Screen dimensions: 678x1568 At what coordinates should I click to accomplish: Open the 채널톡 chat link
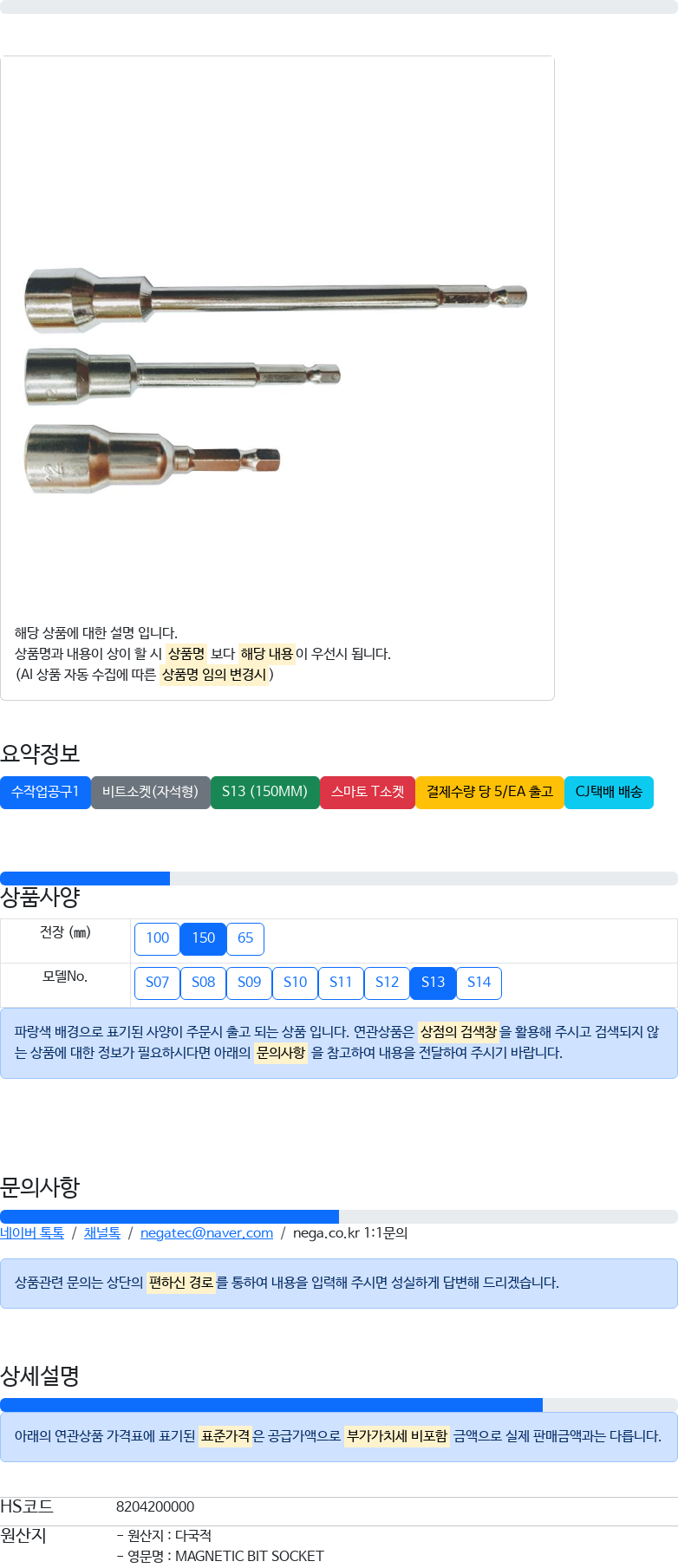[102, 1233]
